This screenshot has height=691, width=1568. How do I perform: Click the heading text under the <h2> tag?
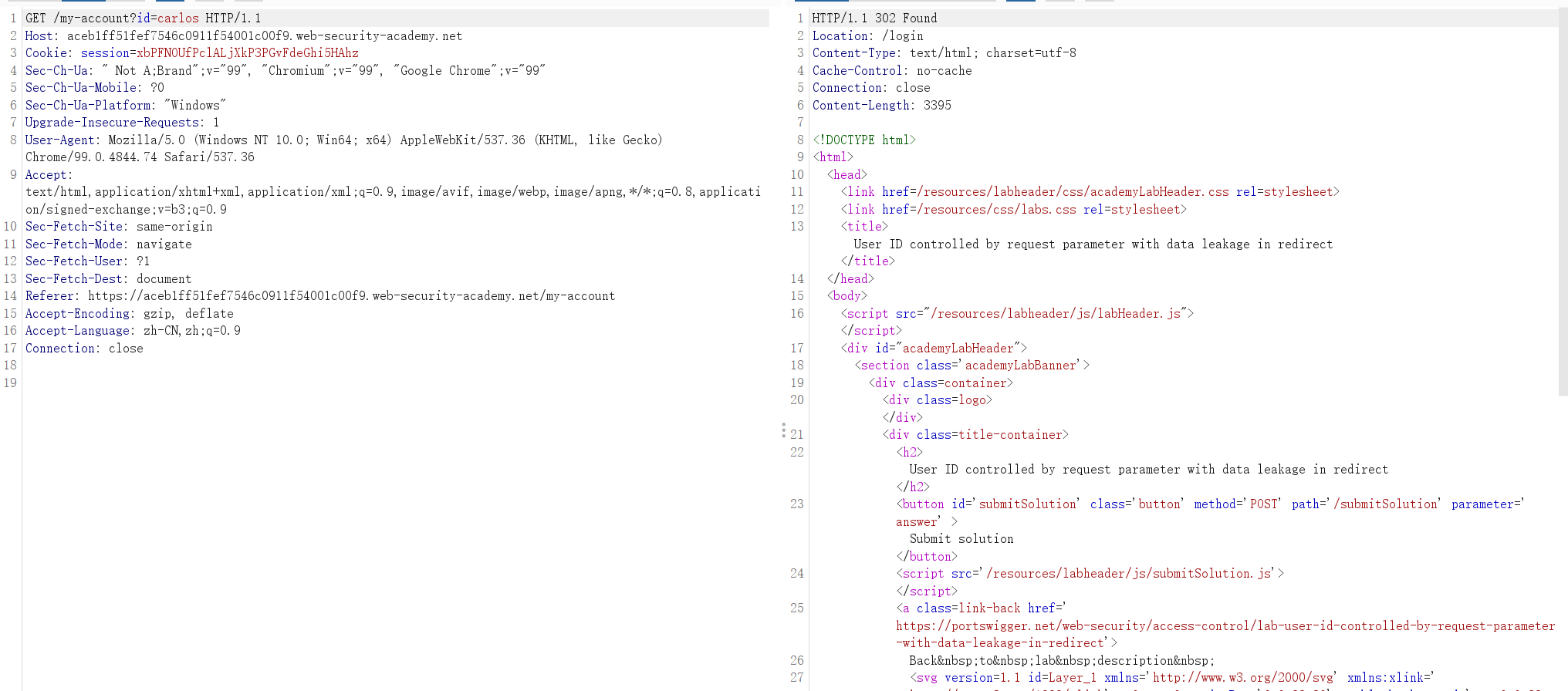[x=1149, y=469]
